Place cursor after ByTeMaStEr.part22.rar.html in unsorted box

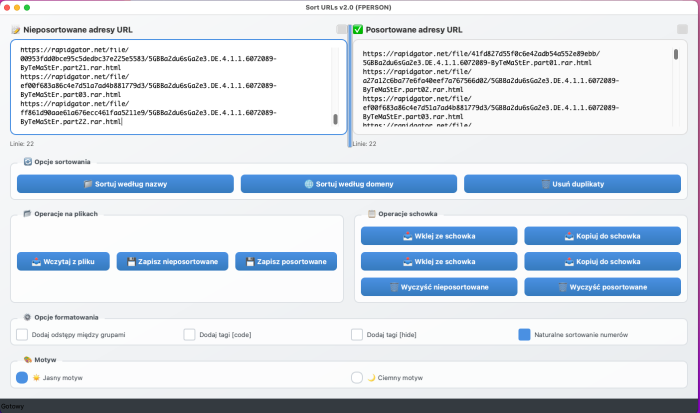(122, 121)
